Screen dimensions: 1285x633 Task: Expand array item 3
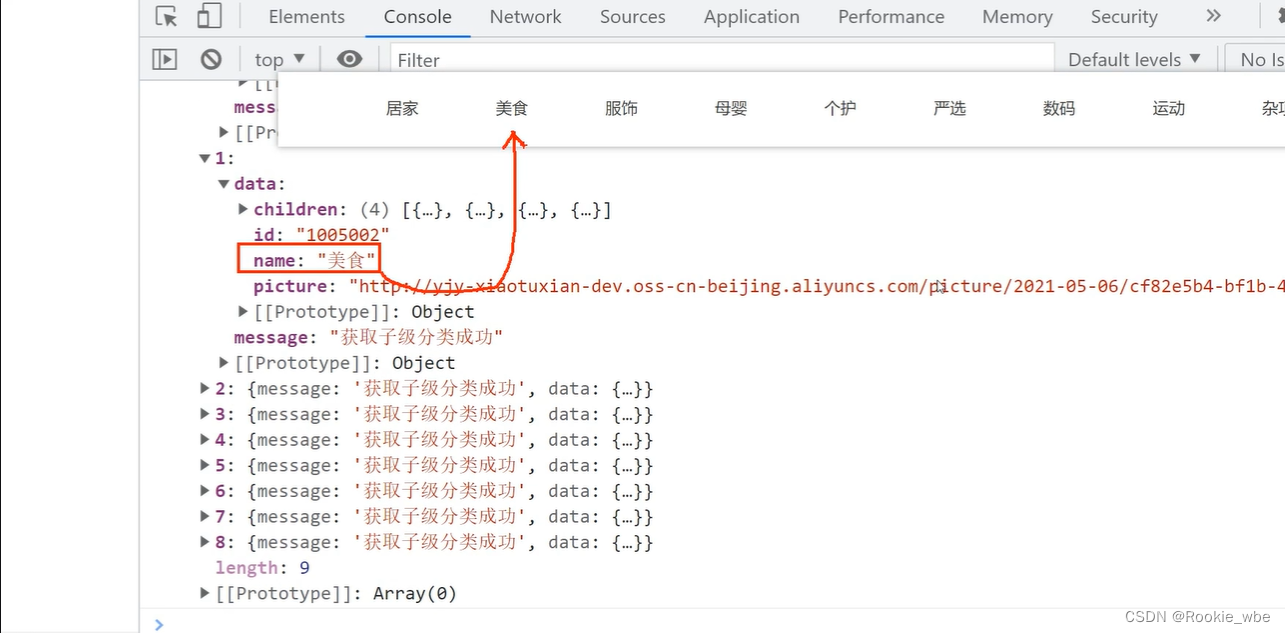coord(205,414)
